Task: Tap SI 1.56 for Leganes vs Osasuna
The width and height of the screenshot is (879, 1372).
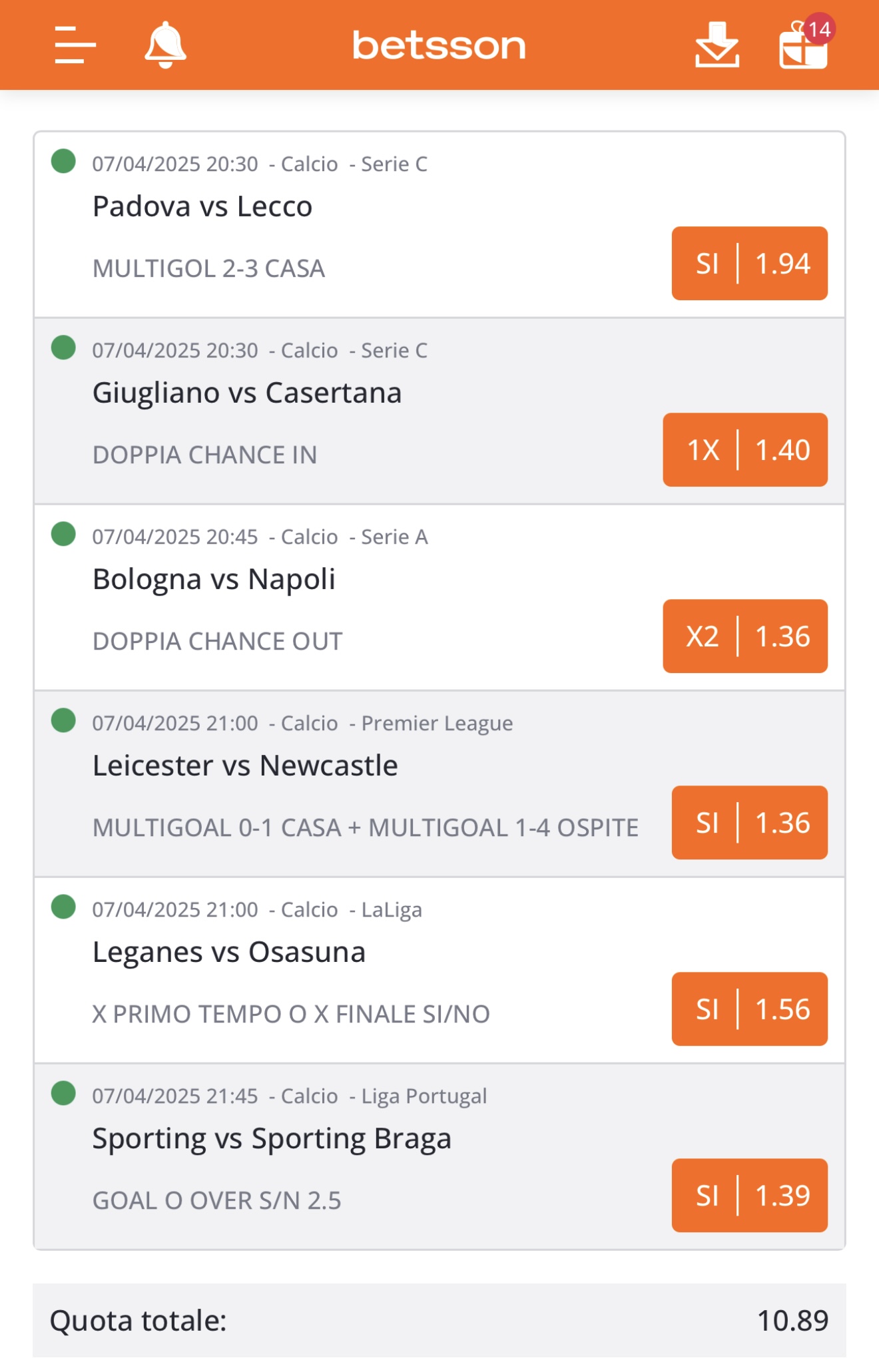Action: pyautogui.click(x=749, y=1009)
